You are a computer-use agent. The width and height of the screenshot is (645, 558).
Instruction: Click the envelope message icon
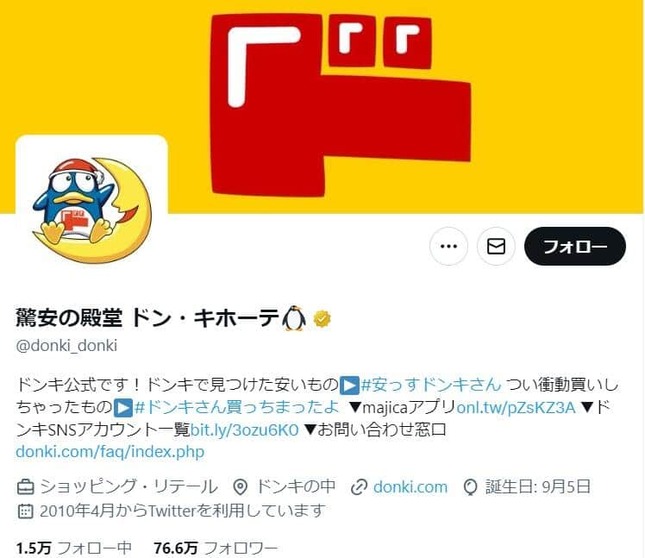496,246
